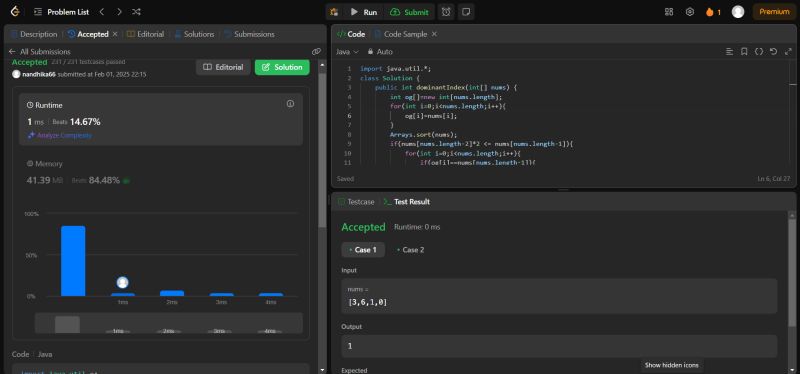The height and width of the screenshot is (374, 800).
Task: Open the Java language dropdown
Action: click(347, 52)
